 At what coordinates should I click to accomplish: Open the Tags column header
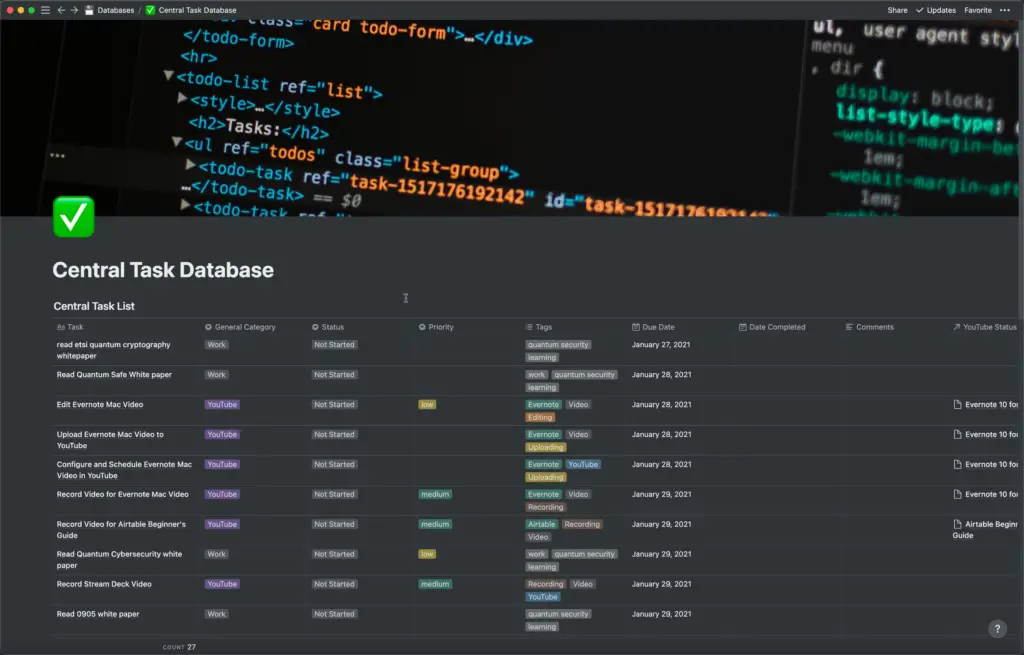point(539,327)
